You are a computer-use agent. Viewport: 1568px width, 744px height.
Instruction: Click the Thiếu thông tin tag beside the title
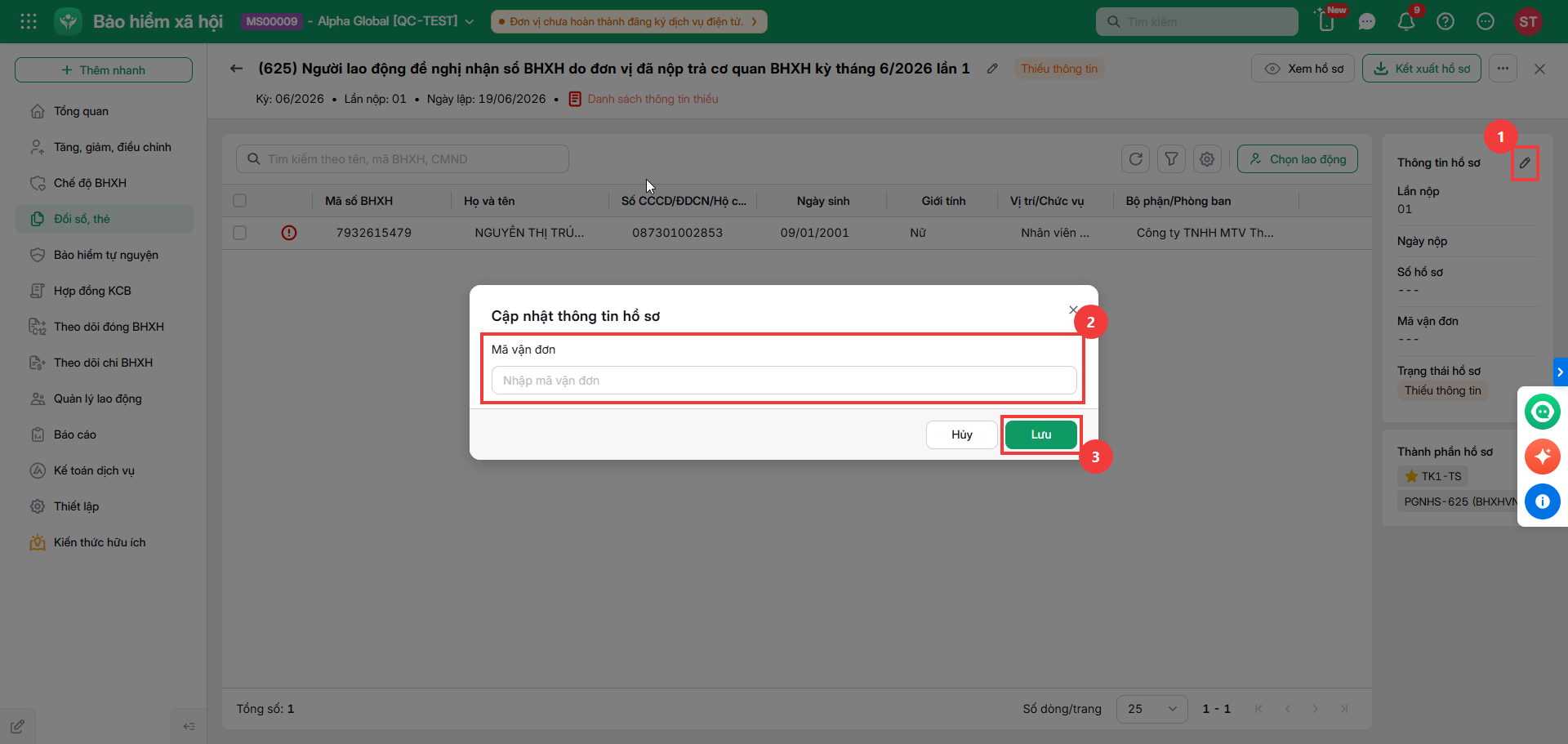click(x=1059, y=69)
